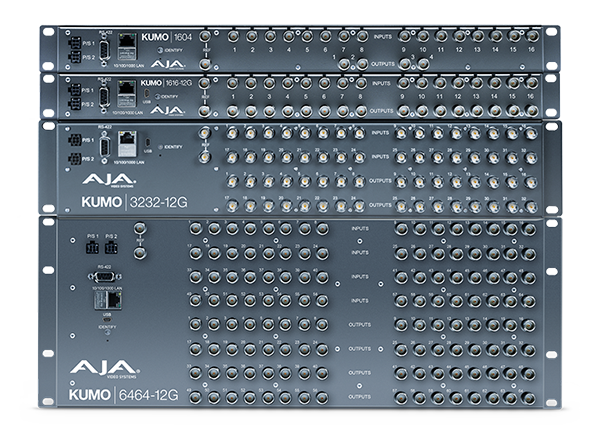
Task: Click the RS-422 label on KUMO 6464-12G
Action: [x=104, y=267]
